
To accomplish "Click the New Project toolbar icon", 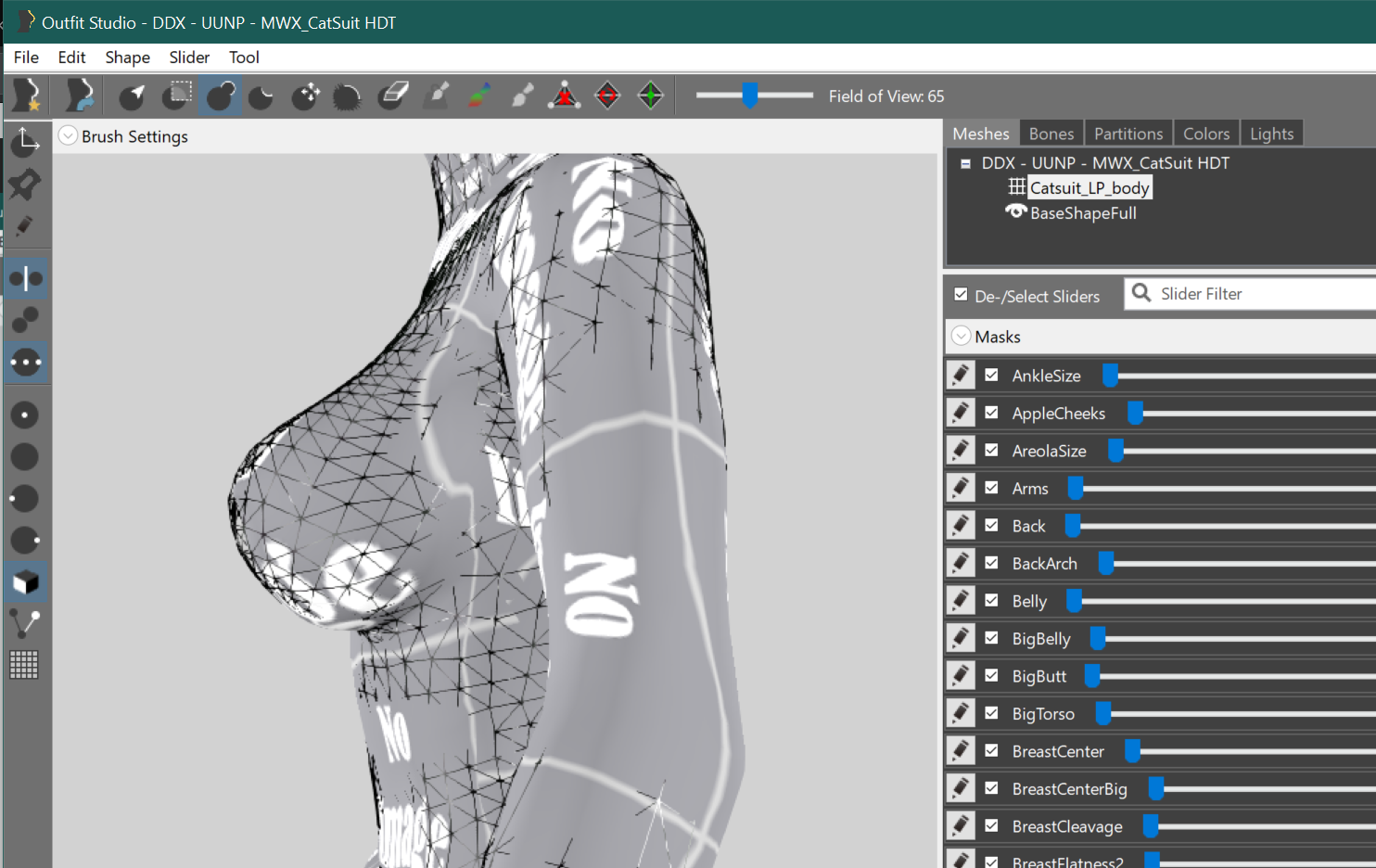I will (x=28, y=96).
